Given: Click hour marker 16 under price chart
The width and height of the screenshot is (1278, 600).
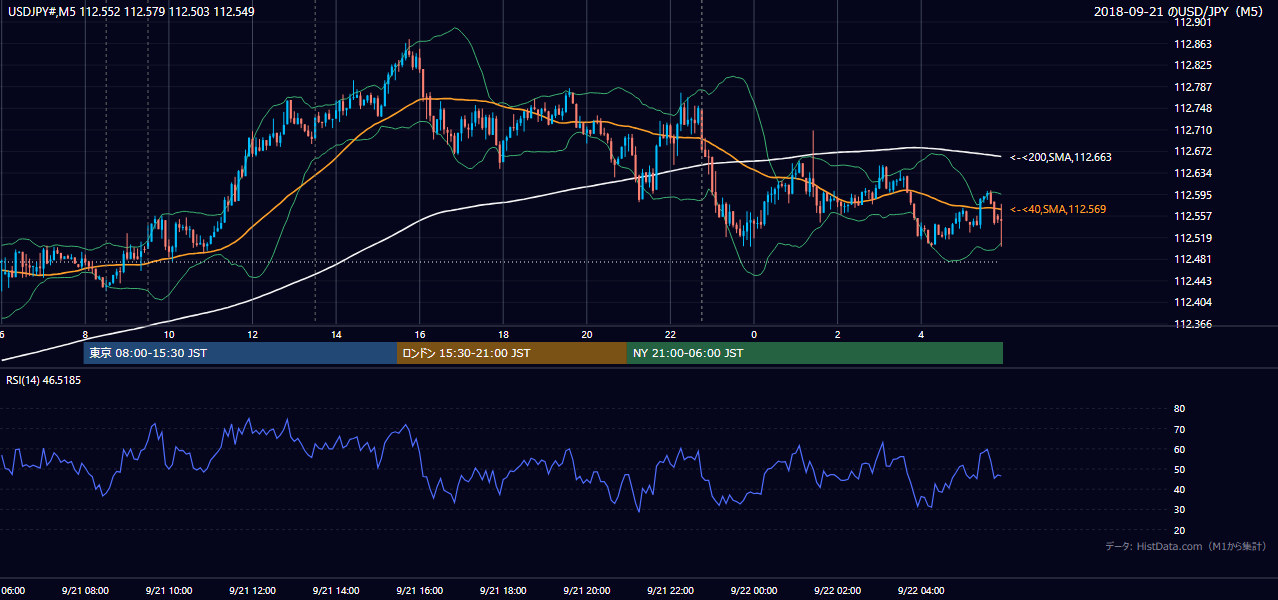Looking at the screenshot, I should coord(420,335).
